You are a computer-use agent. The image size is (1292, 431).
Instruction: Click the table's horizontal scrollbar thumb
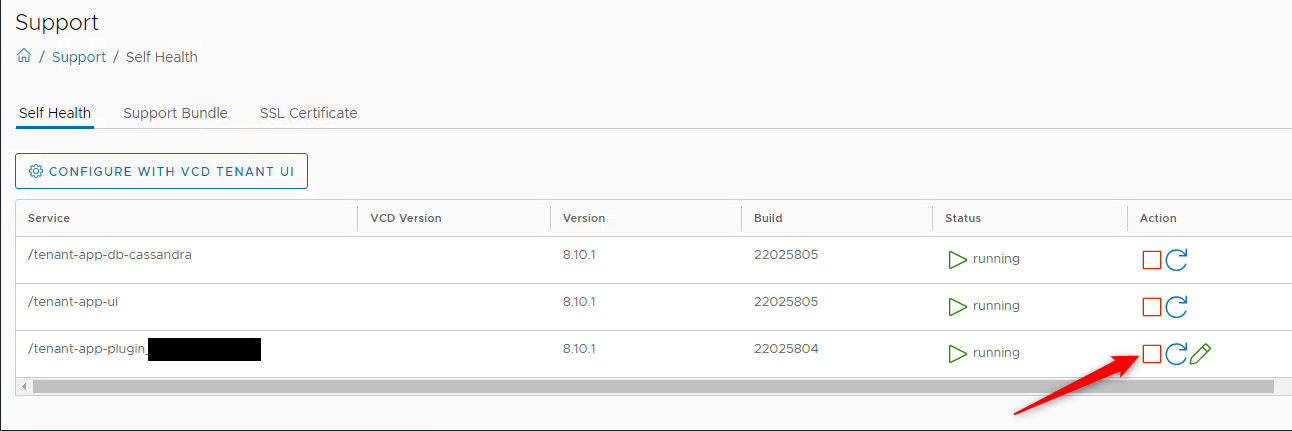(652, 386)
